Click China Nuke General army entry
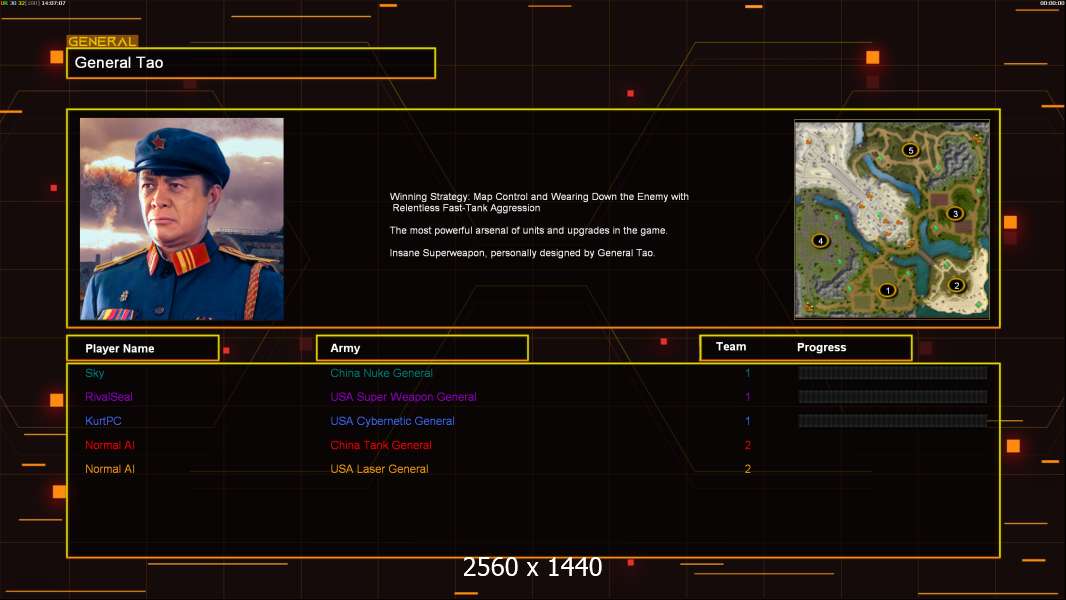This screenshot has height=600, width=1066. click(x=381, y=373)
